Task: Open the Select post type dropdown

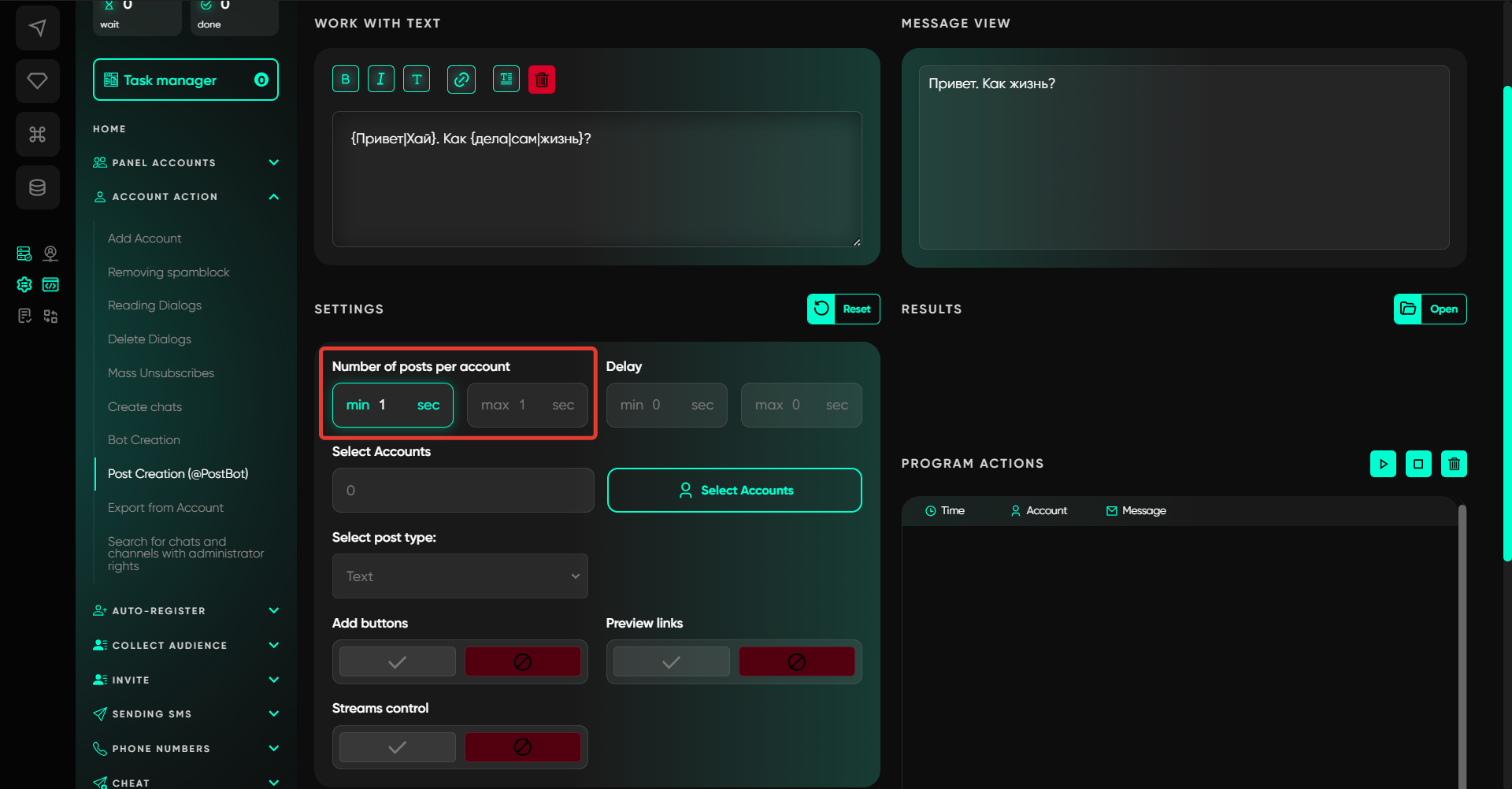Action: [460, 576]
